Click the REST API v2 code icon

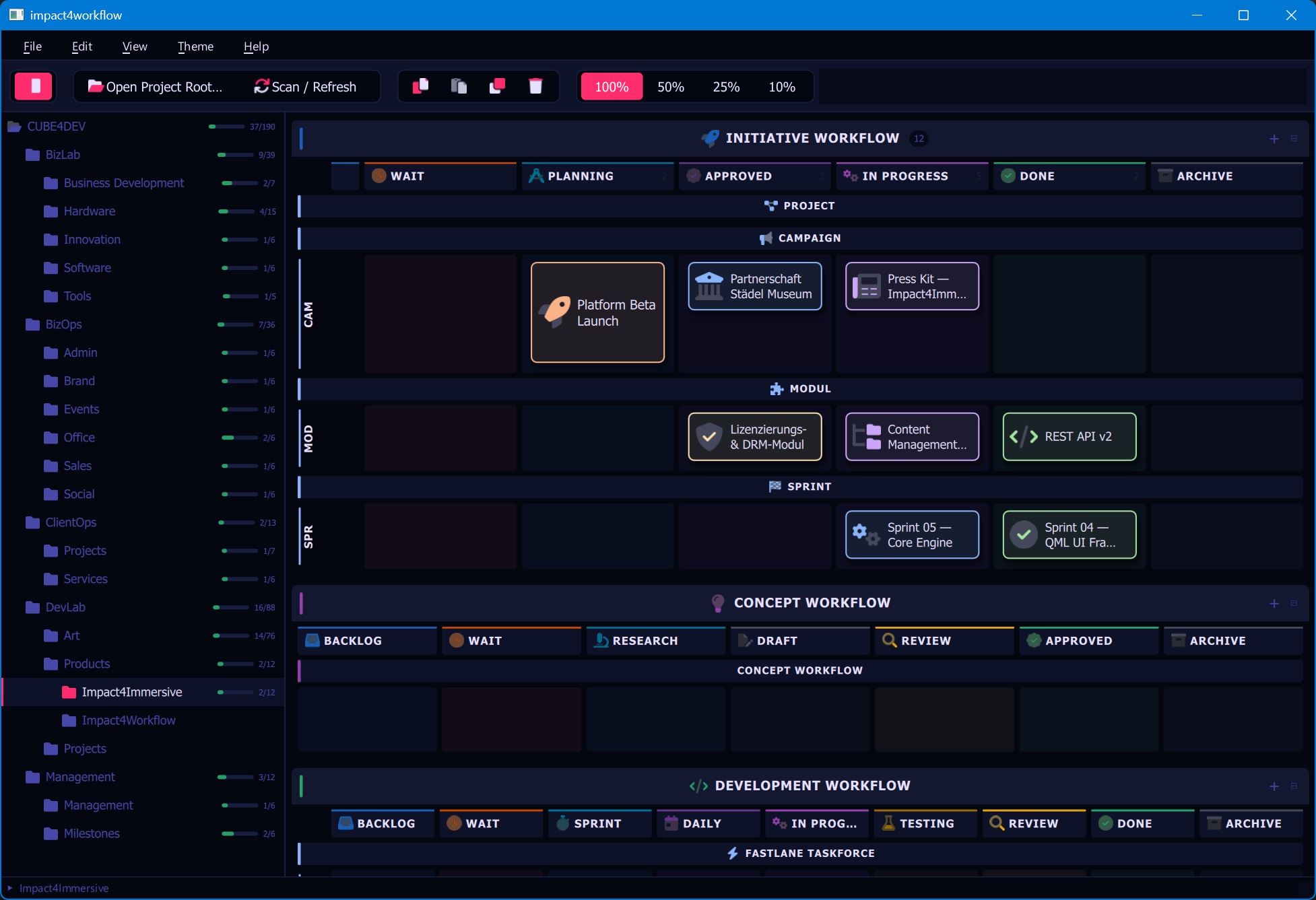(1023, 437)
